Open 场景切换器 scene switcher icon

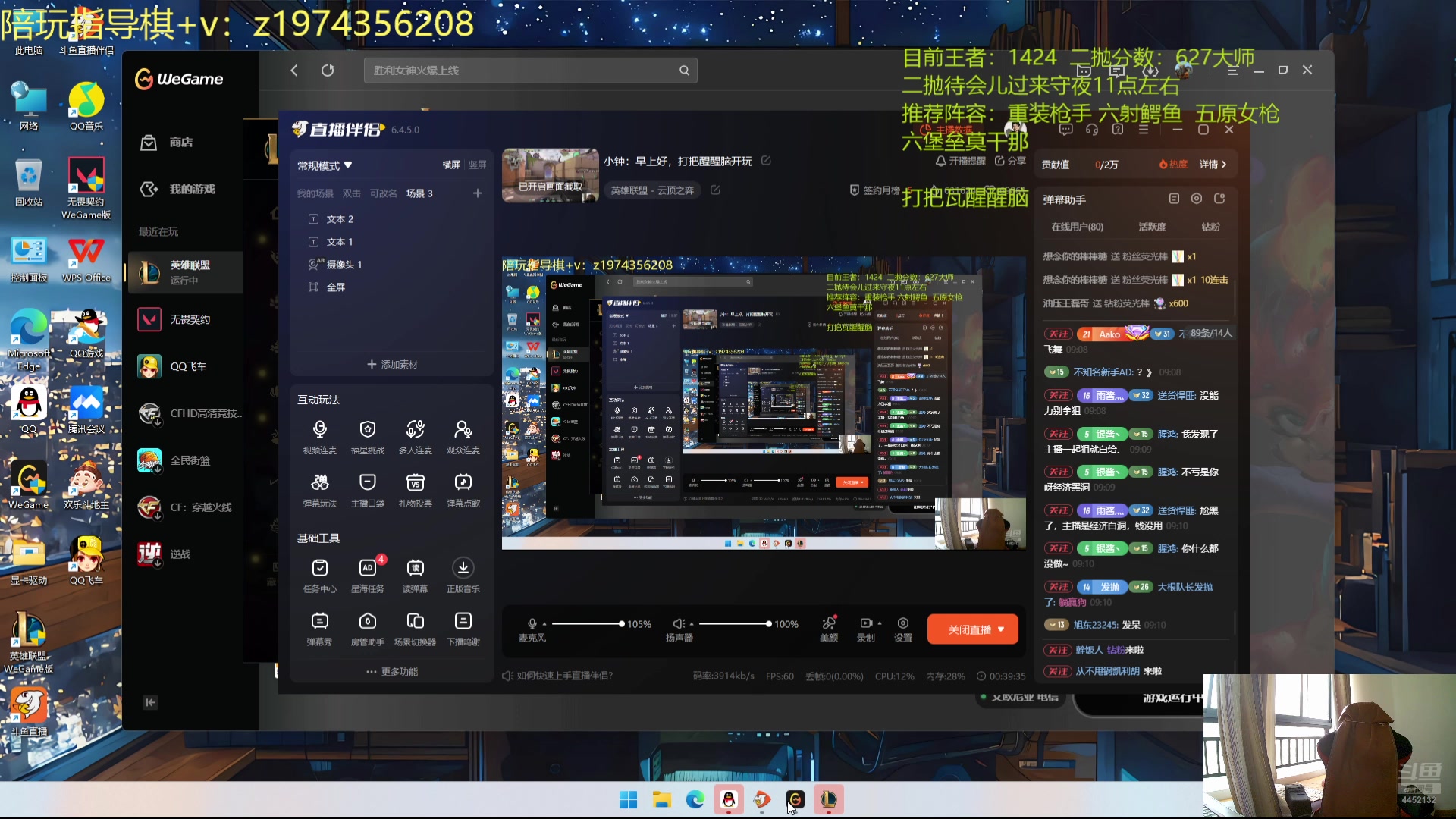pyautogui.click(x=416, y=629)
